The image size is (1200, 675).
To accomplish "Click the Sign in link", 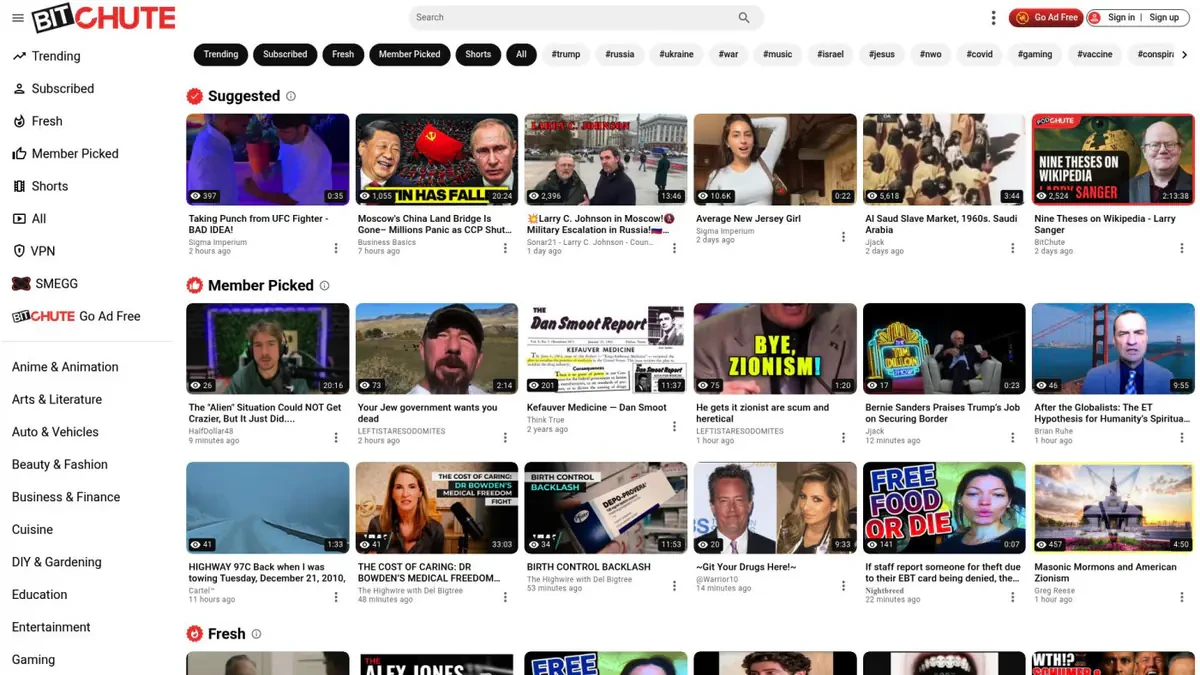I will (x=1121, y=17).
